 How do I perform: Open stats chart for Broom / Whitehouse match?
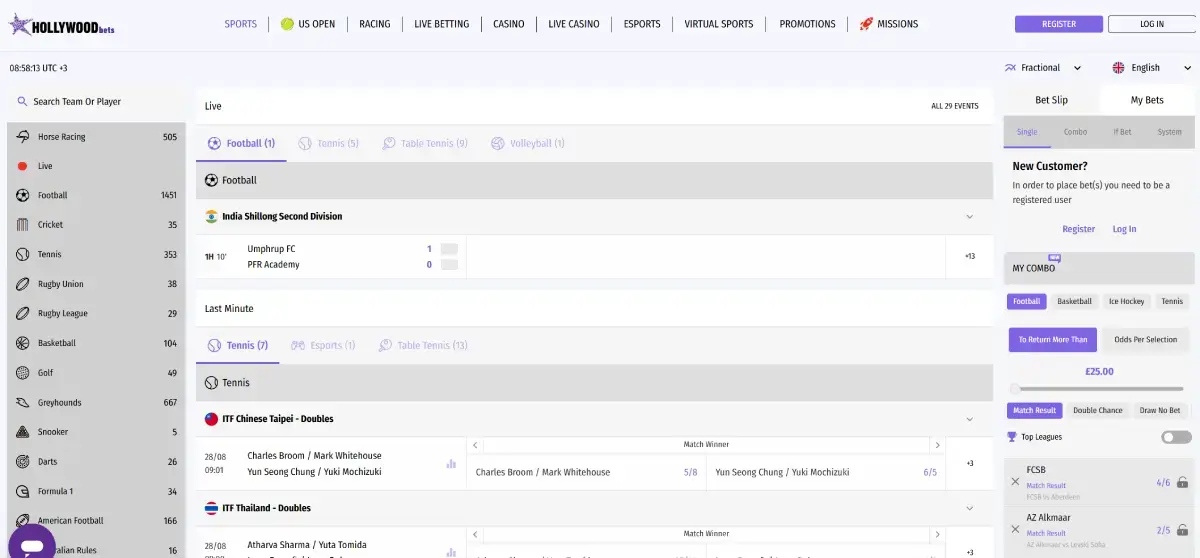(451, 464)
